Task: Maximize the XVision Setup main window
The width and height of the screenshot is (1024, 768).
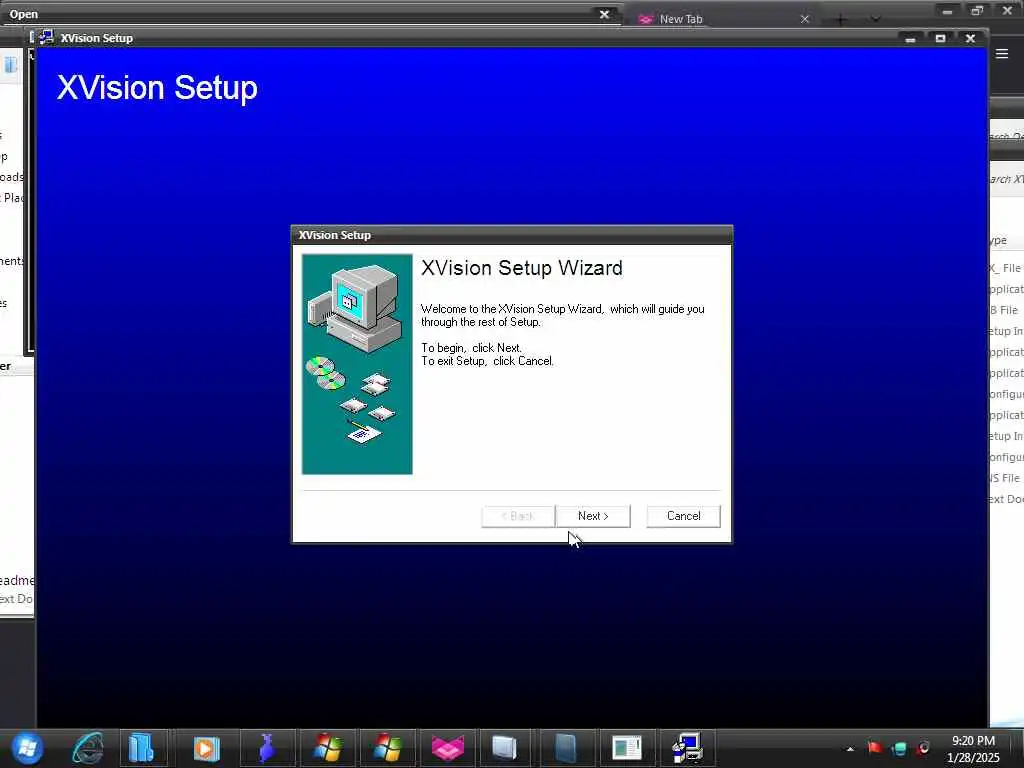Action: (x=940, y=39)
